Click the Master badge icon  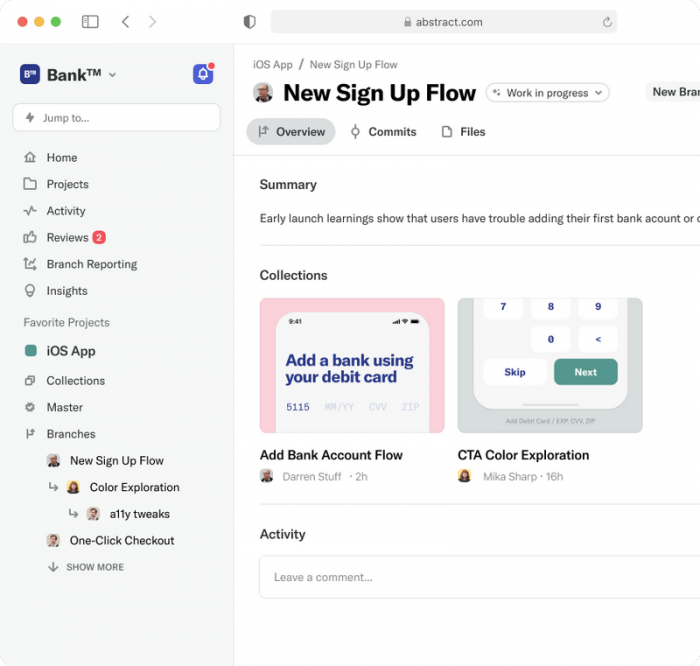tap(30, 407)
